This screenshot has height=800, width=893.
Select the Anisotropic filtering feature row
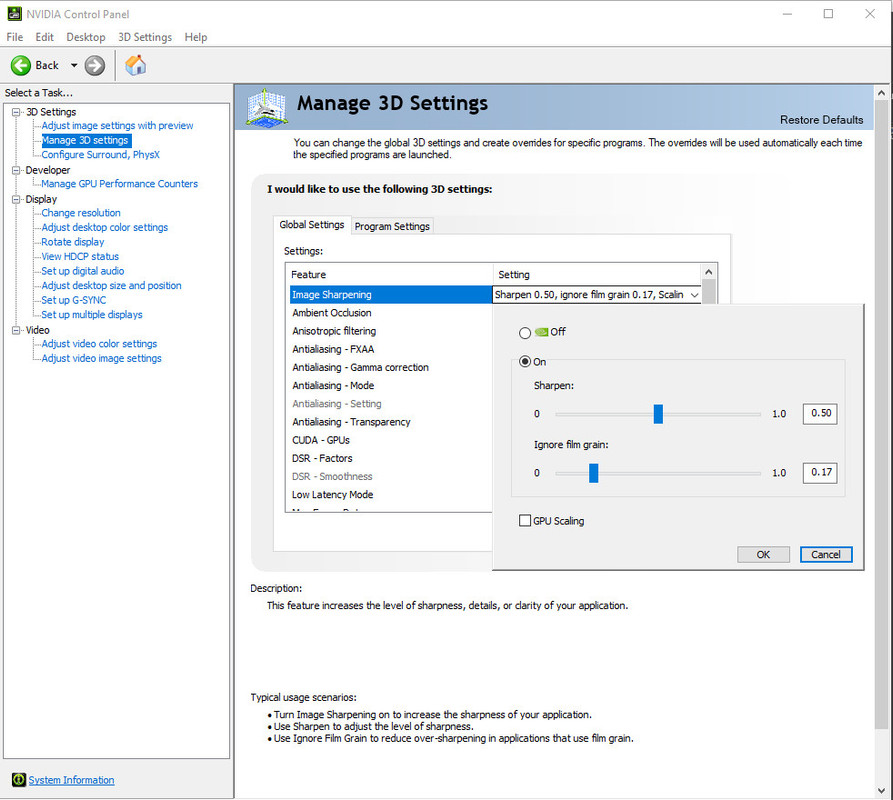pyautogui.click(x=391, y=331)
